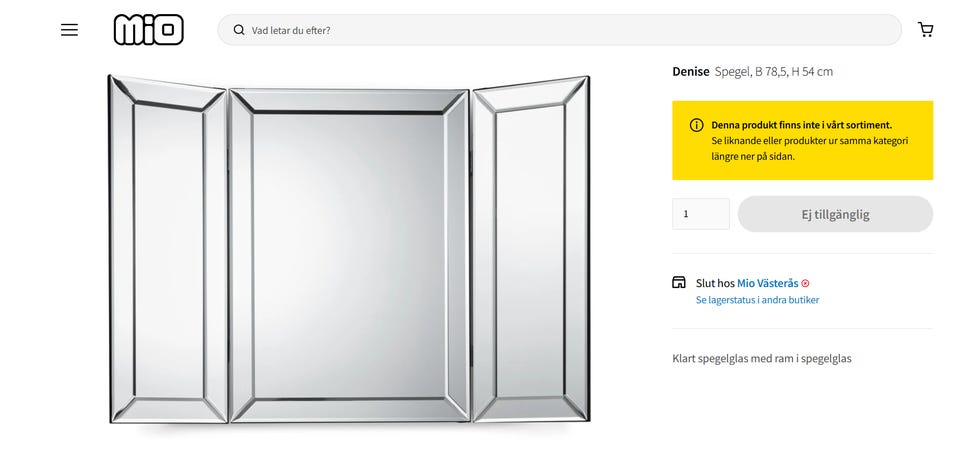Click the store icon beside Slut hos
Image resolution: width=960 pixels, height=451 pixels.
click(x=679, y=283)
